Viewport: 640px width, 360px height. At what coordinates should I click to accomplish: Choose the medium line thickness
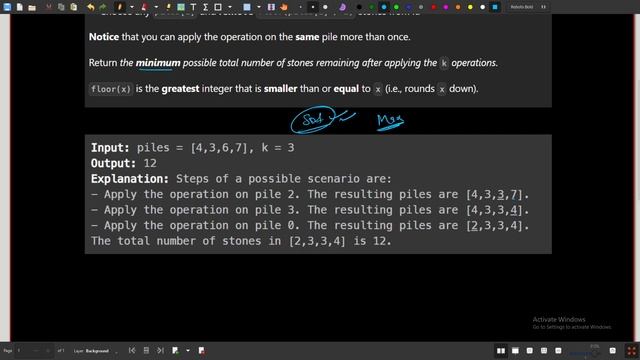tap(313, 7)
